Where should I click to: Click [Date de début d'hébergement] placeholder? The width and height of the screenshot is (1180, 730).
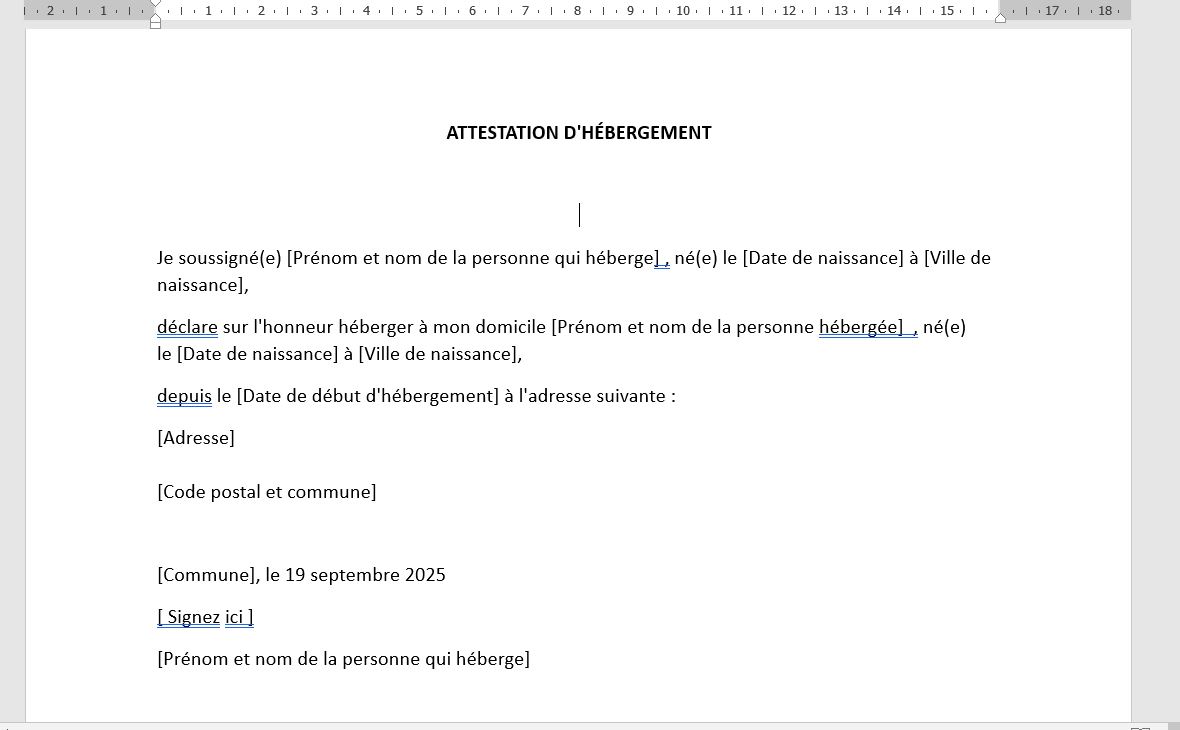pyautogui.click(x=367, y=396)
